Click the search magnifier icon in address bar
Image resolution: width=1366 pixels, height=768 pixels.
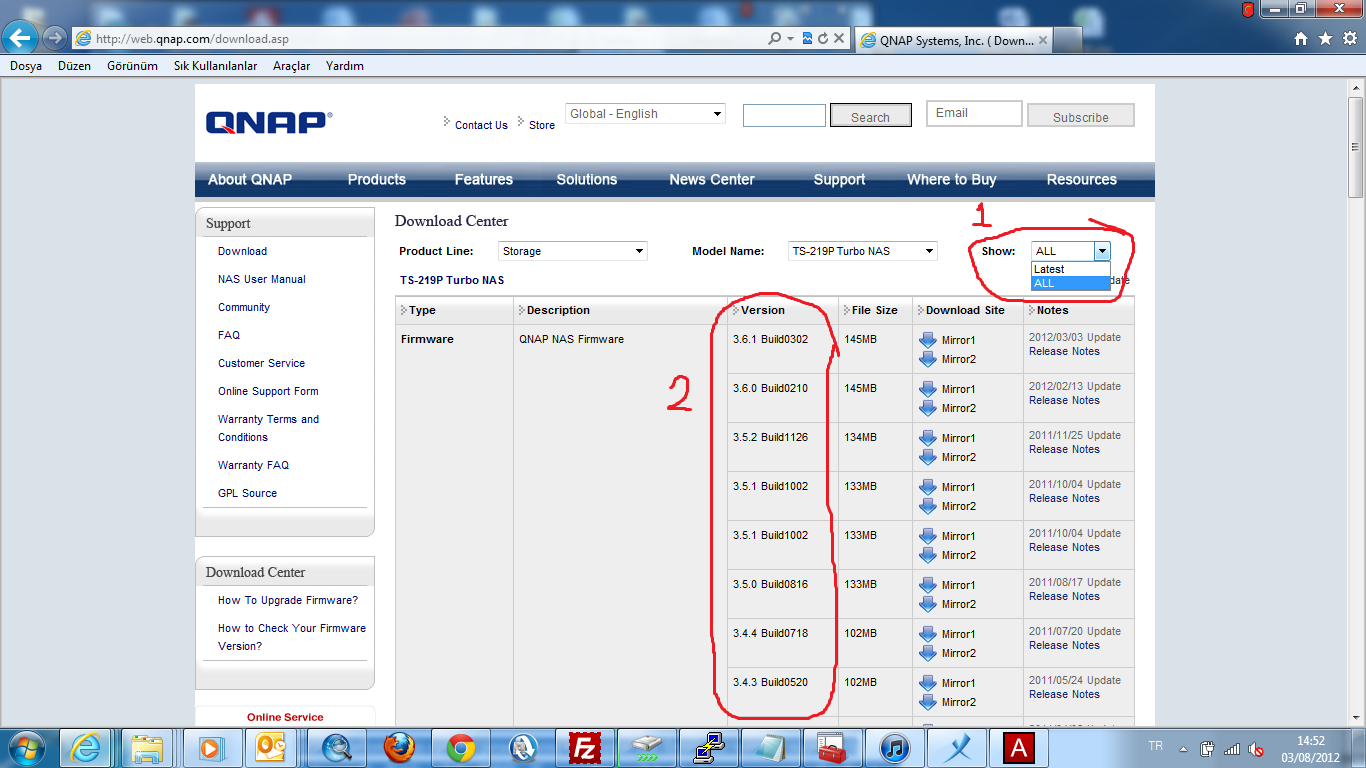point(774,39)
